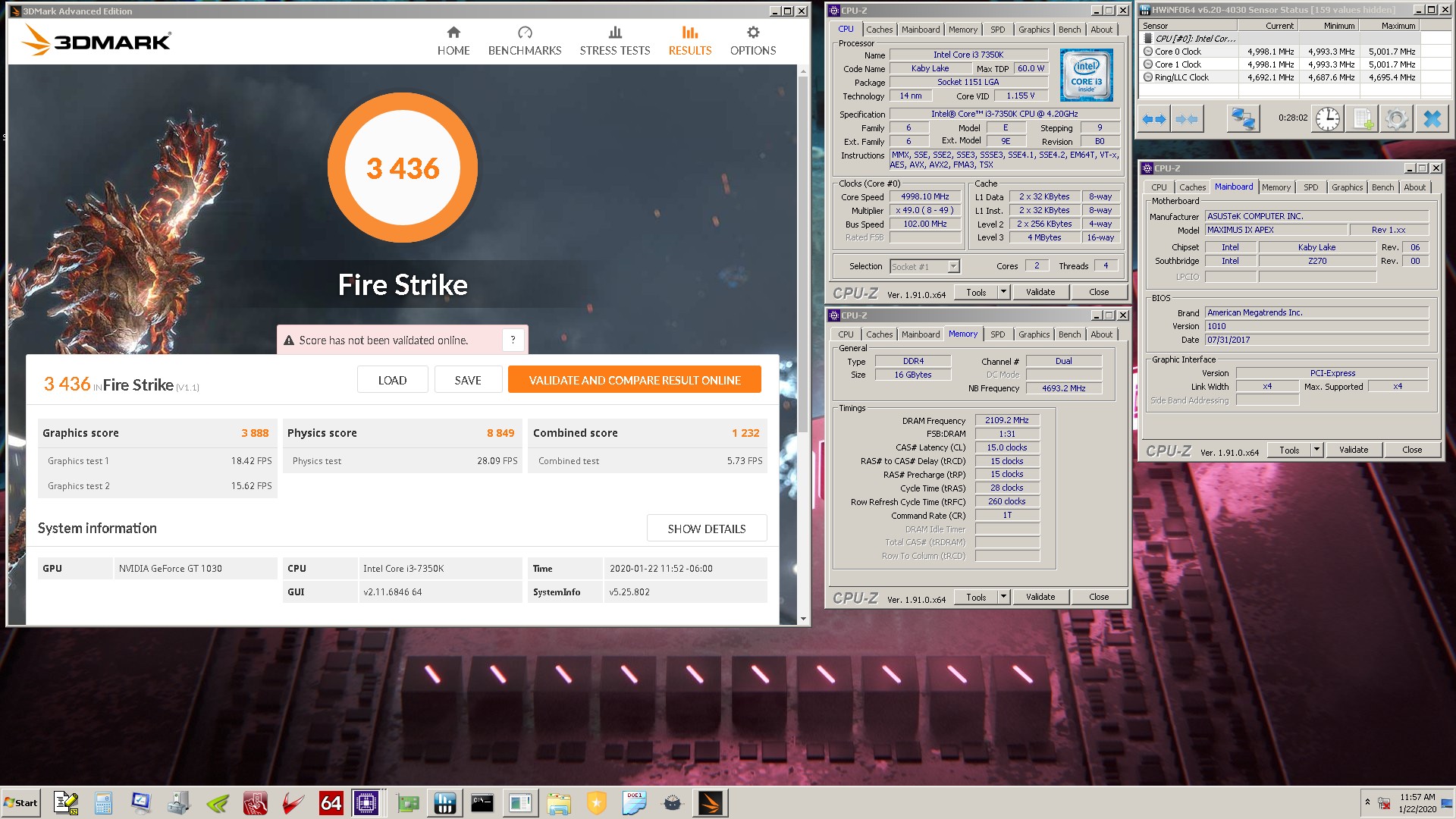Screen dimensions: 1456x819
Task: Open the NVIDIA icon on taskbar
Action: (218, 803)
